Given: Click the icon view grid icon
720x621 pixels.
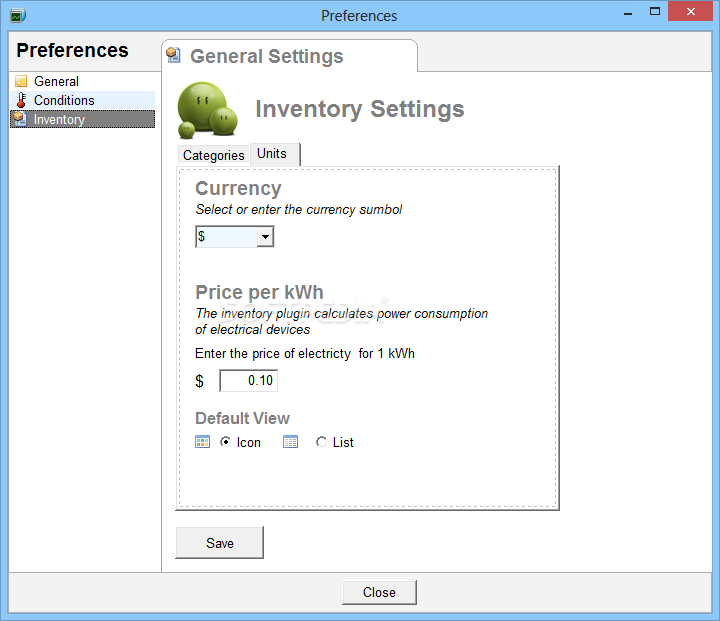Looking at the screenshot, I should [202, 442].
